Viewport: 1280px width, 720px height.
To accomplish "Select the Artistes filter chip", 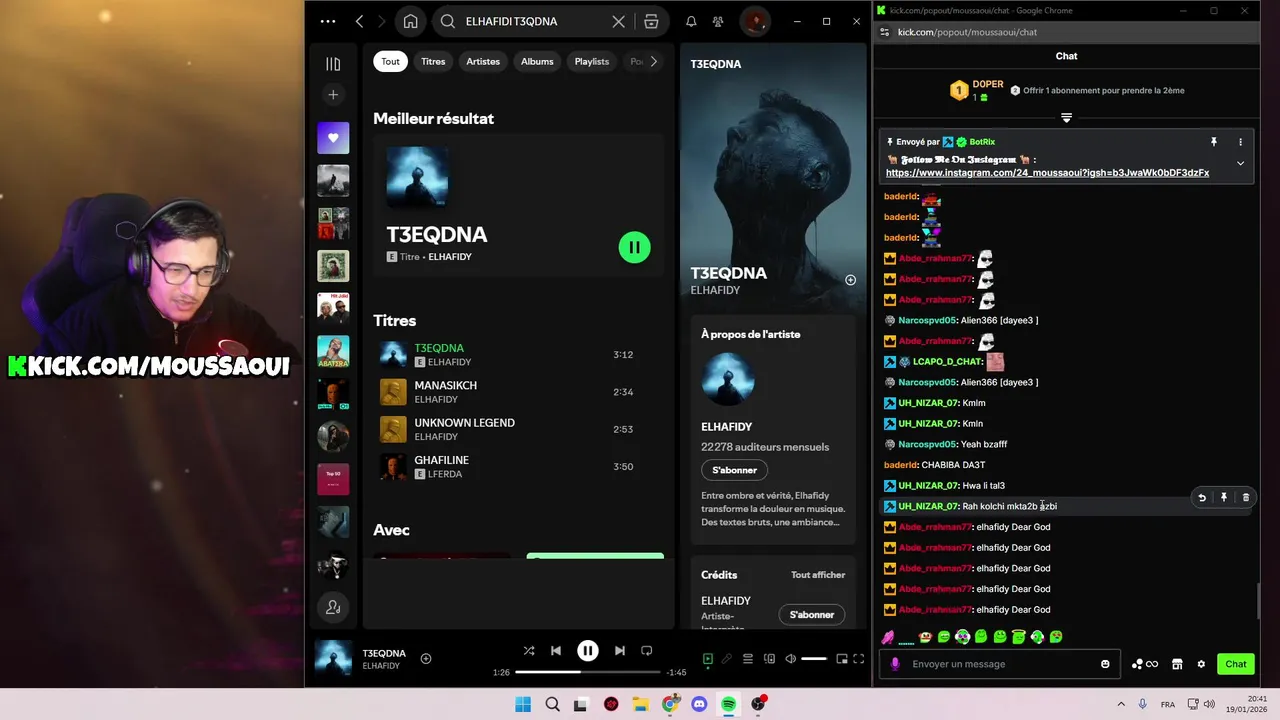I will [483, 61].
